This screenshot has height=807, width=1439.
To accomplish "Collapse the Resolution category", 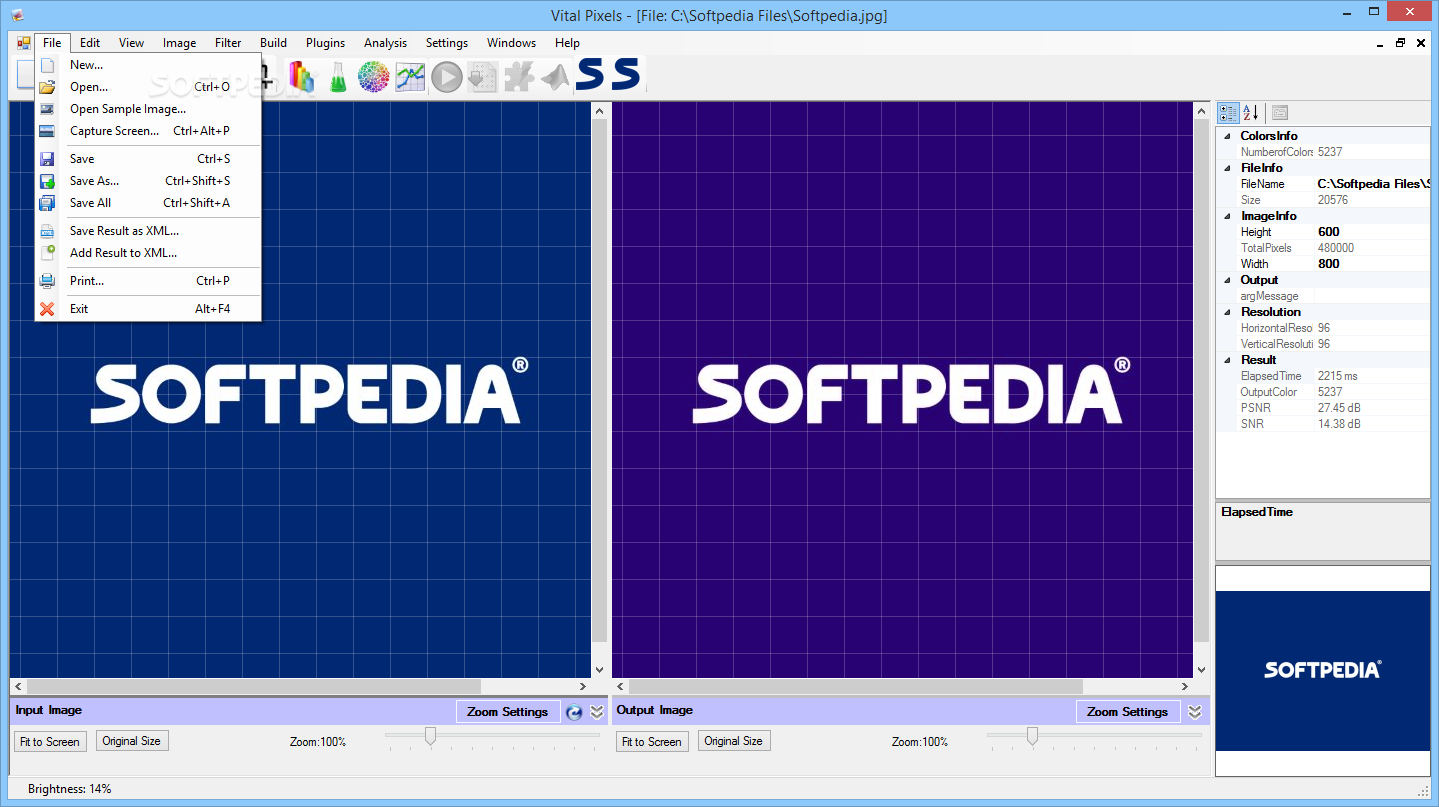I will 1226,312.
